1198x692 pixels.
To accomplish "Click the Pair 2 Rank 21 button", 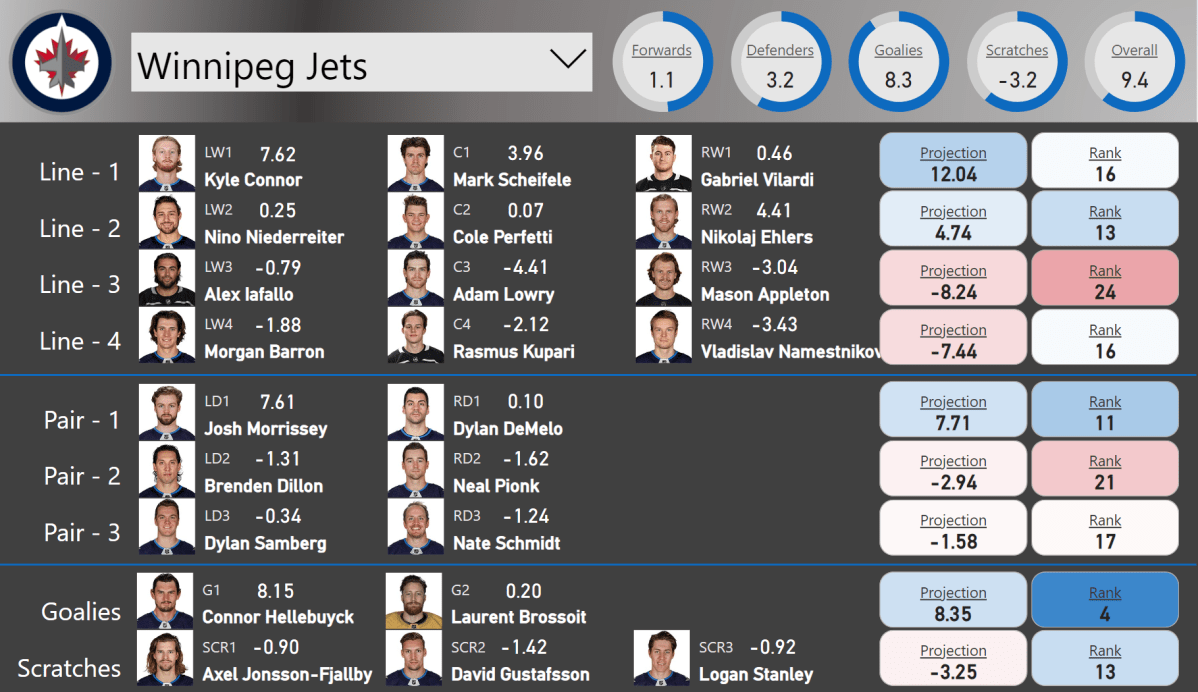I will (x=1104, y=468).
